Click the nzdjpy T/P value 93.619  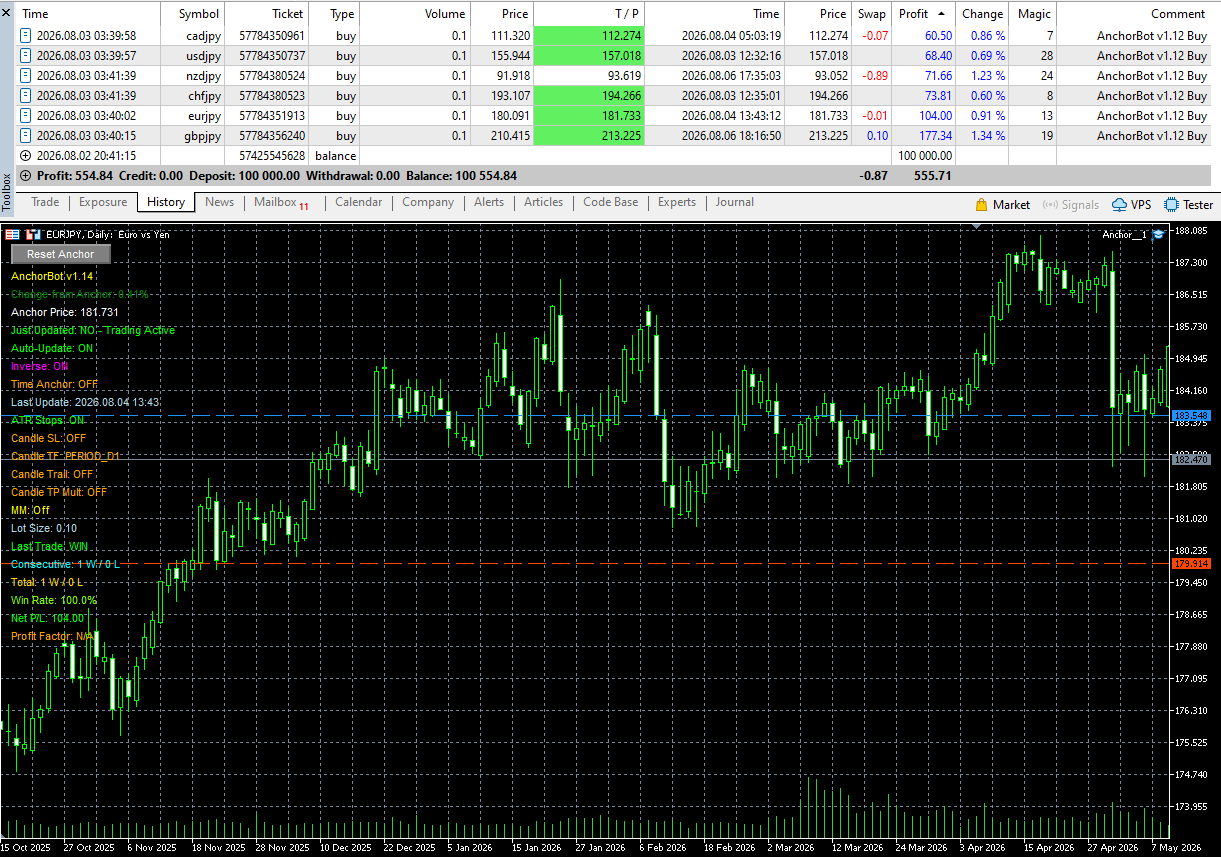pyautogui.click(x=624, y=75)
